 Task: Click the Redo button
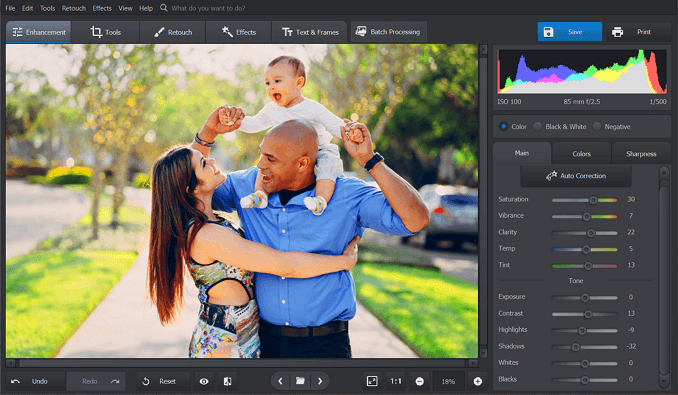coord(96,381)
